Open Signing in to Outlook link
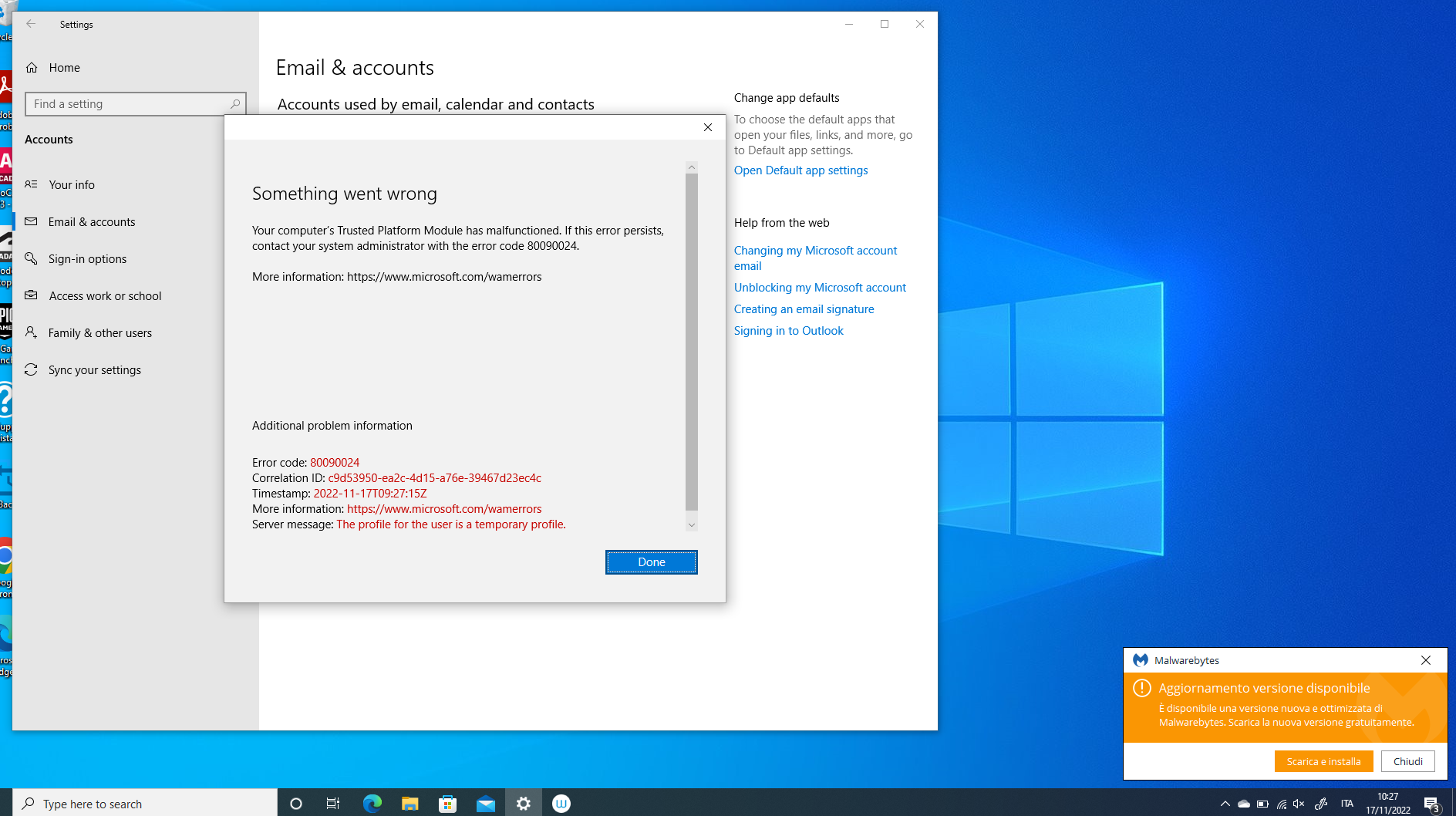Image resolution: width=1456 pixels, height=816 pixels. click(788, 331)
